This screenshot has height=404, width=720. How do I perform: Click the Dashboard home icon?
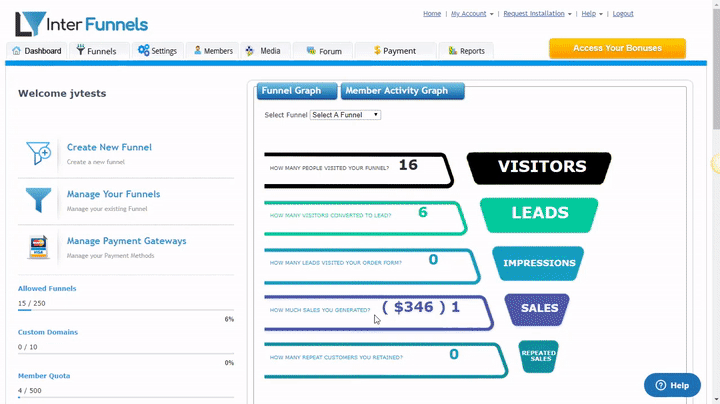[17, 50]
